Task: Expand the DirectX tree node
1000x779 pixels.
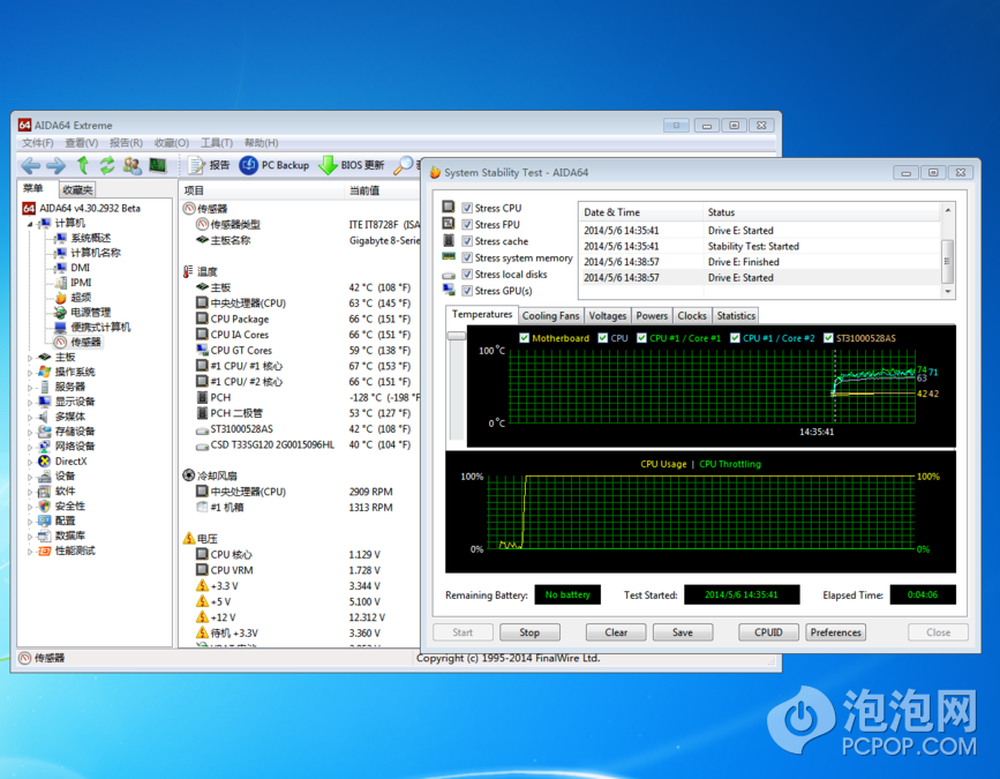Action: pyautogui.click(x=29, y=462)
